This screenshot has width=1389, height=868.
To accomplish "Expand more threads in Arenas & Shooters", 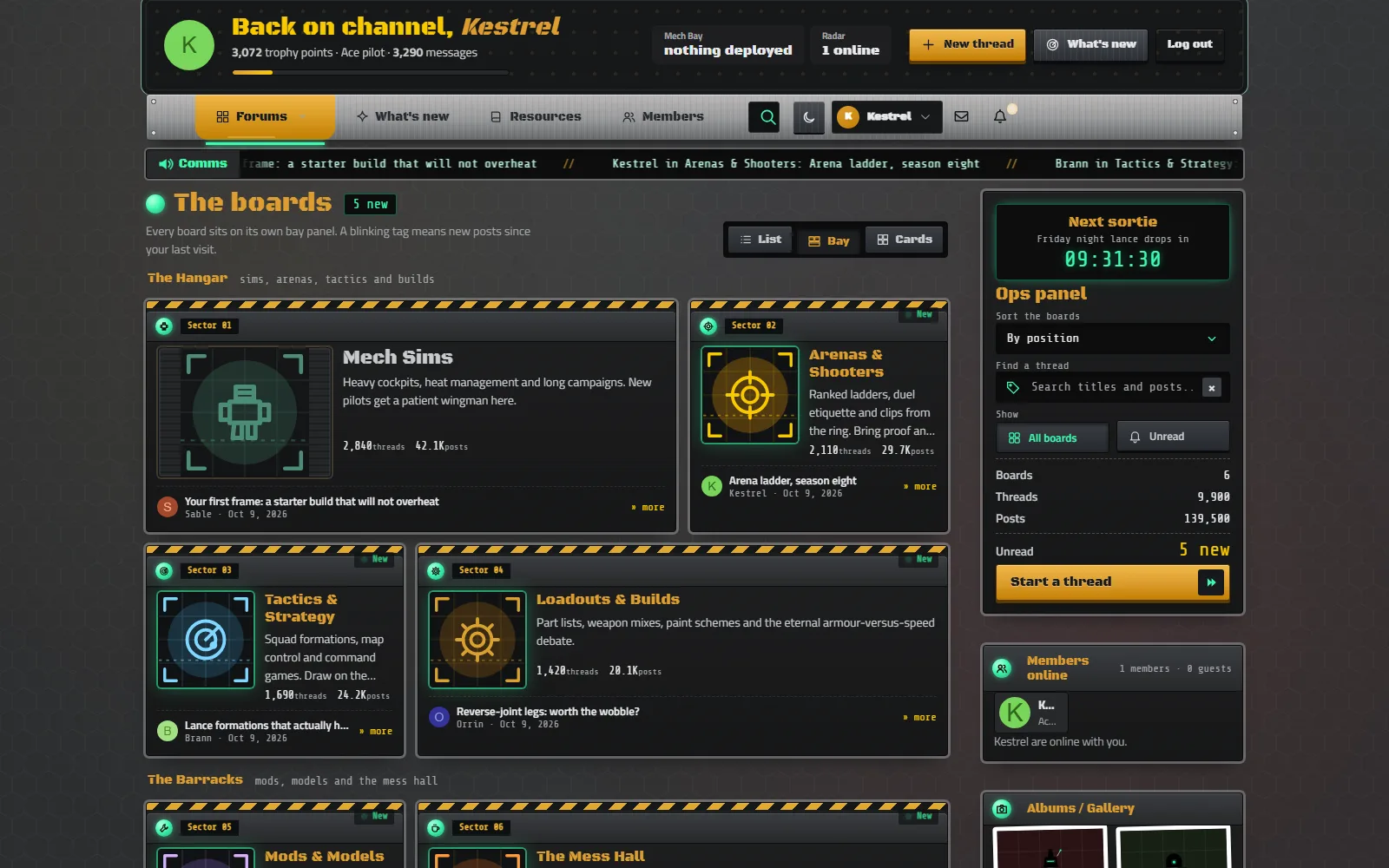I will click(920, 487).
